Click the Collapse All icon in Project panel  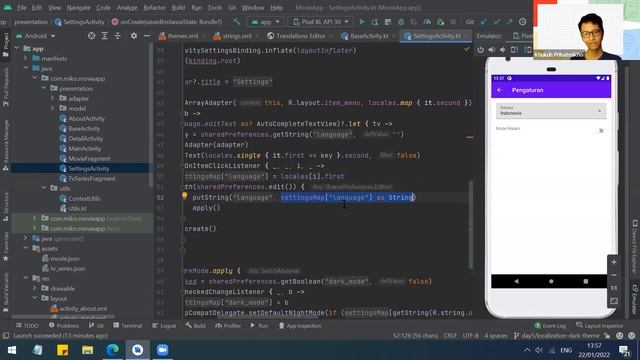[118, 36]
